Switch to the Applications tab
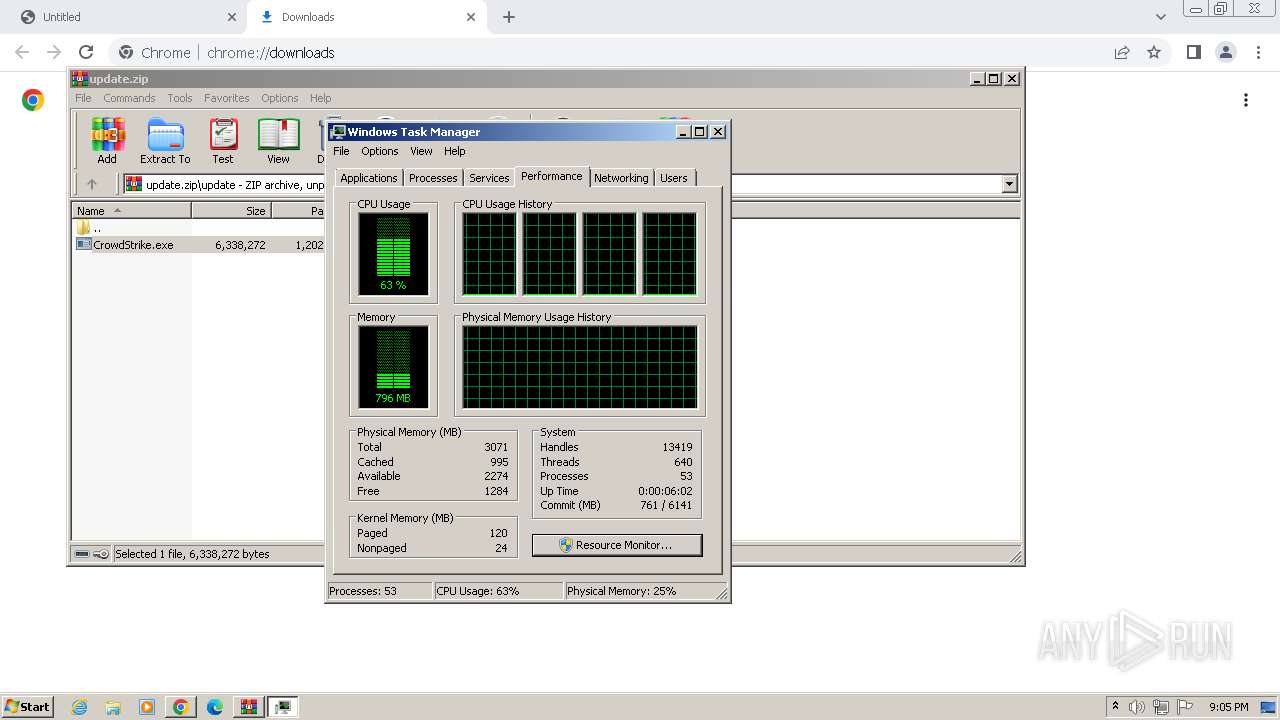 click(x=369, y=178)
